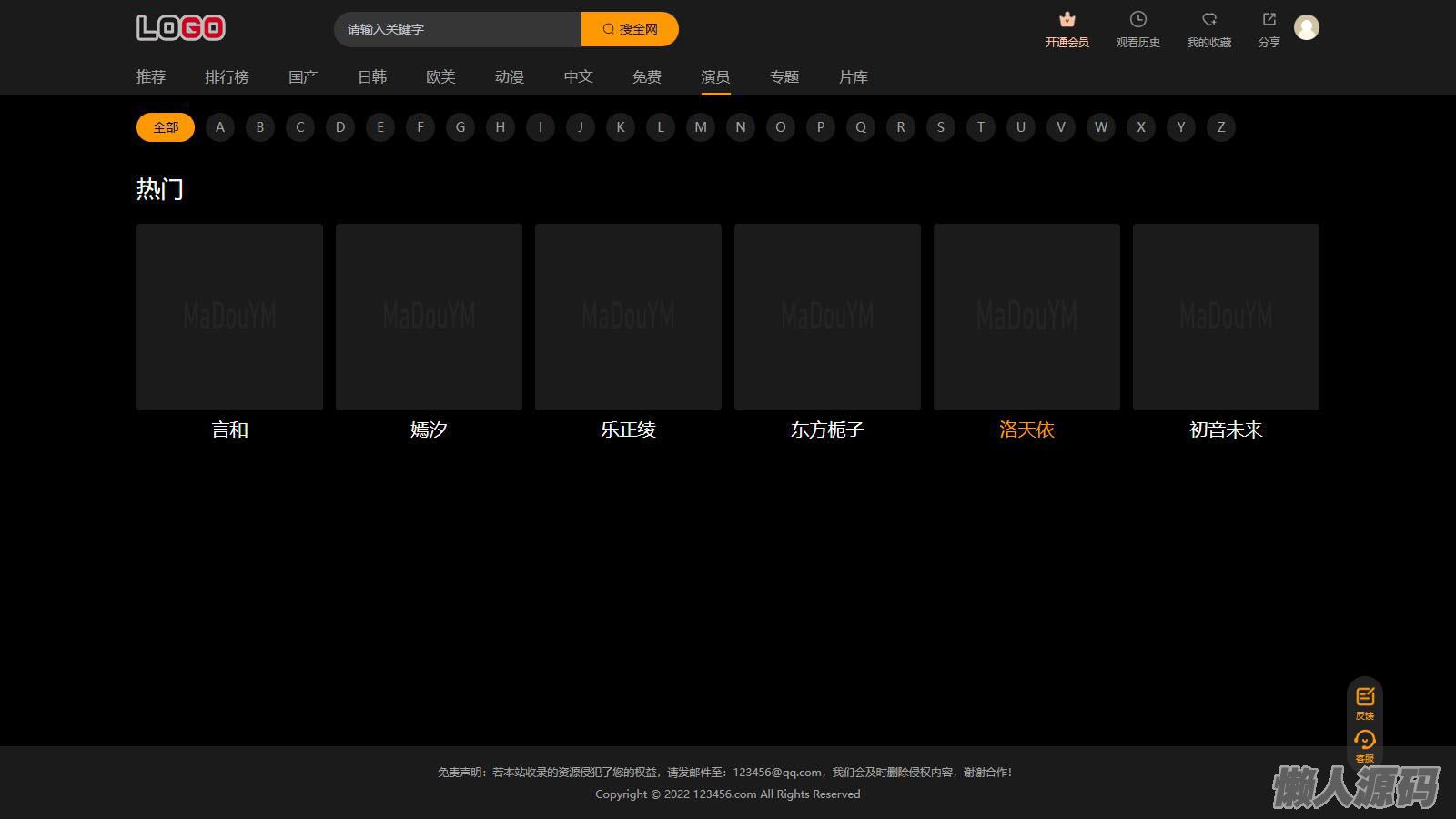This screenshot has height=819, width=1456.
Task: Select the 动漫 tab
Action: point(510,77)
